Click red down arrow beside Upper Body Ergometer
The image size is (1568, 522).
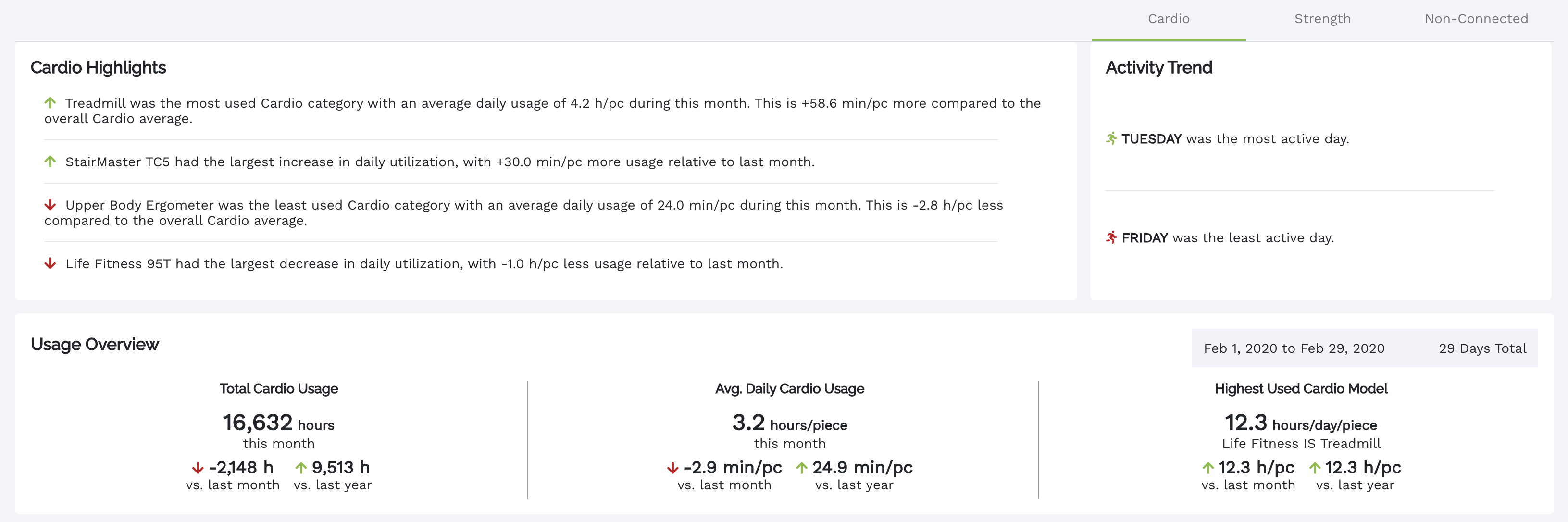click(50, 204)
